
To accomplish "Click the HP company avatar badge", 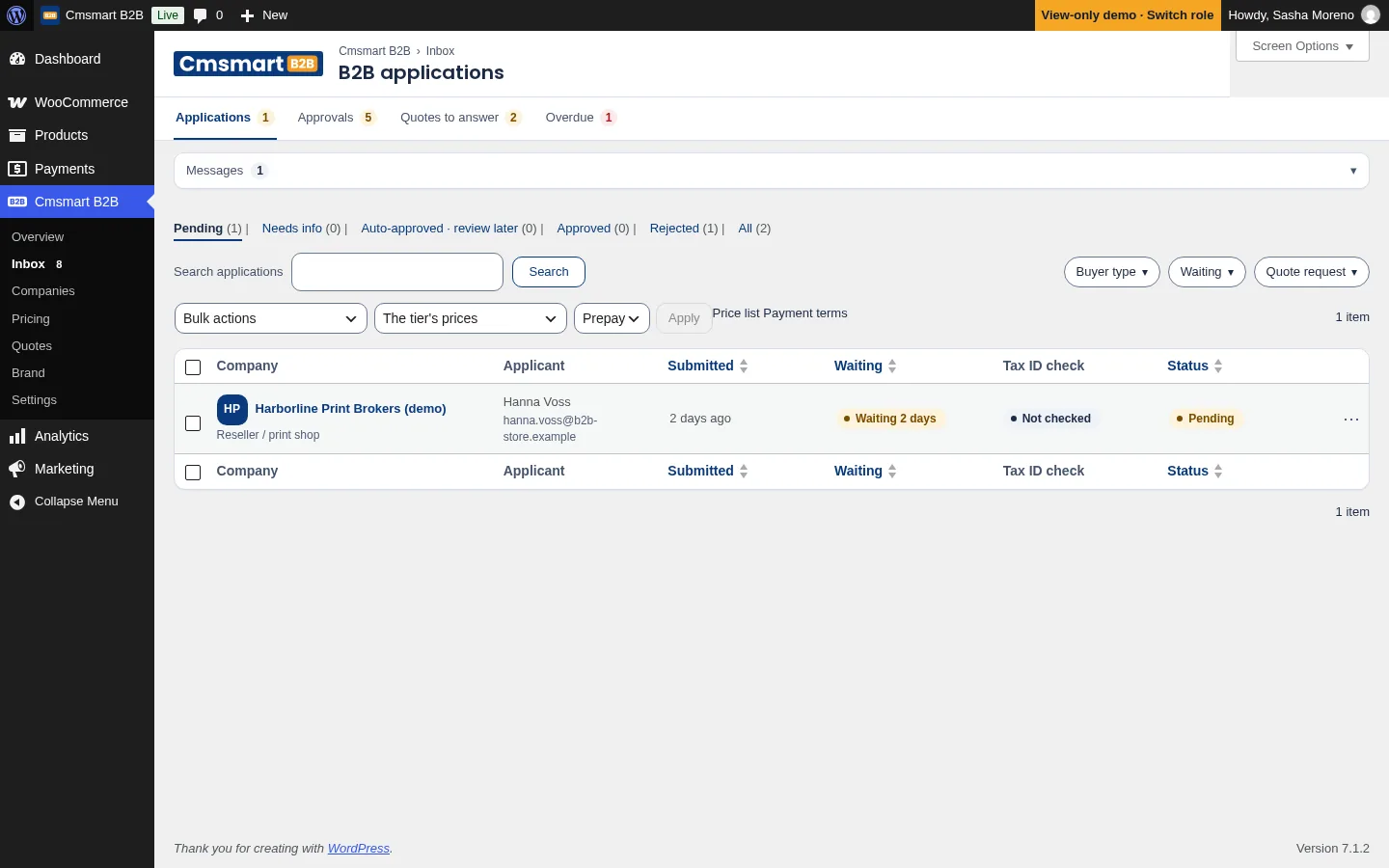I will (x=232, y=409).
